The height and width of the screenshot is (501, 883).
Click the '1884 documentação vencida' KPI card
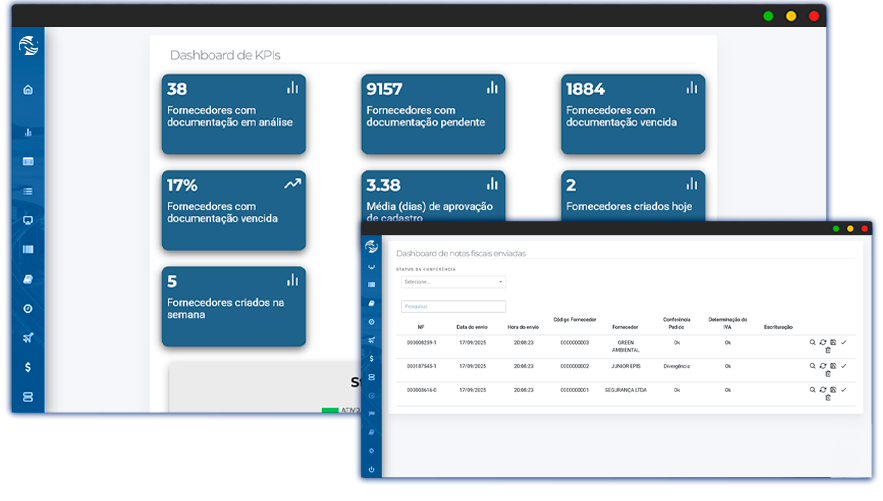pyautogui.click(x=633, y=115)
